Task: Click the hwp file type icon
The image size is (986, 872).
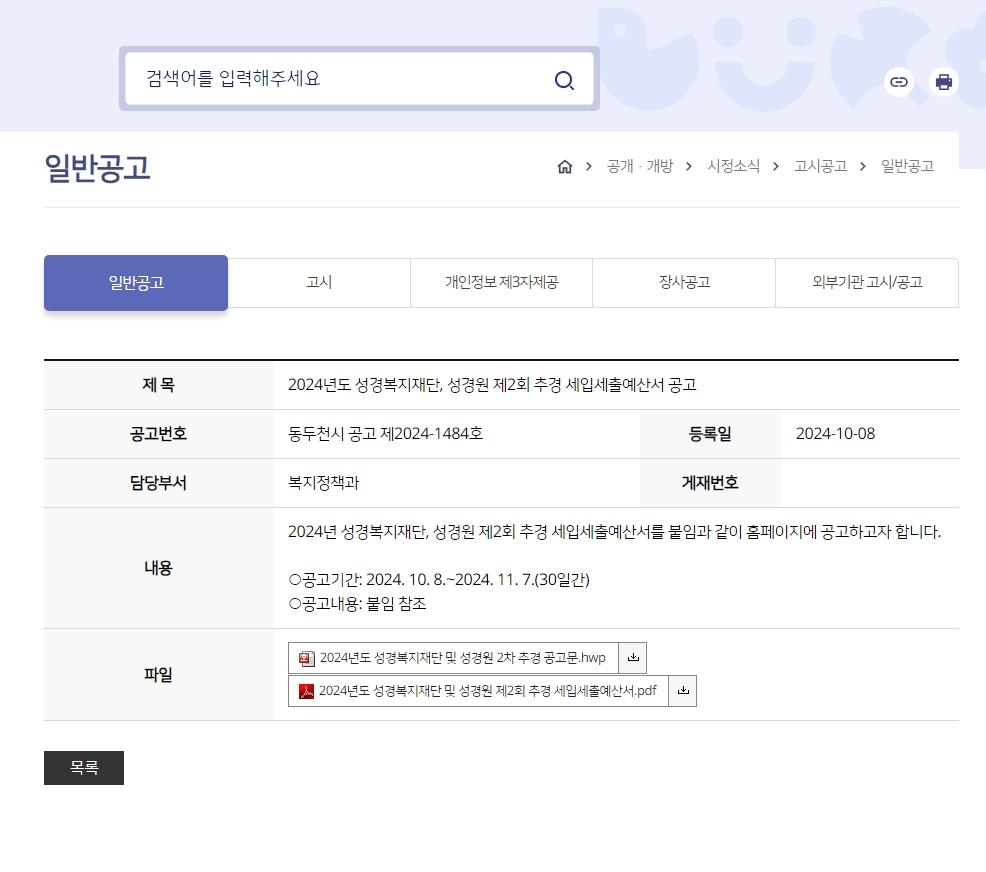Action: [306, 658]
